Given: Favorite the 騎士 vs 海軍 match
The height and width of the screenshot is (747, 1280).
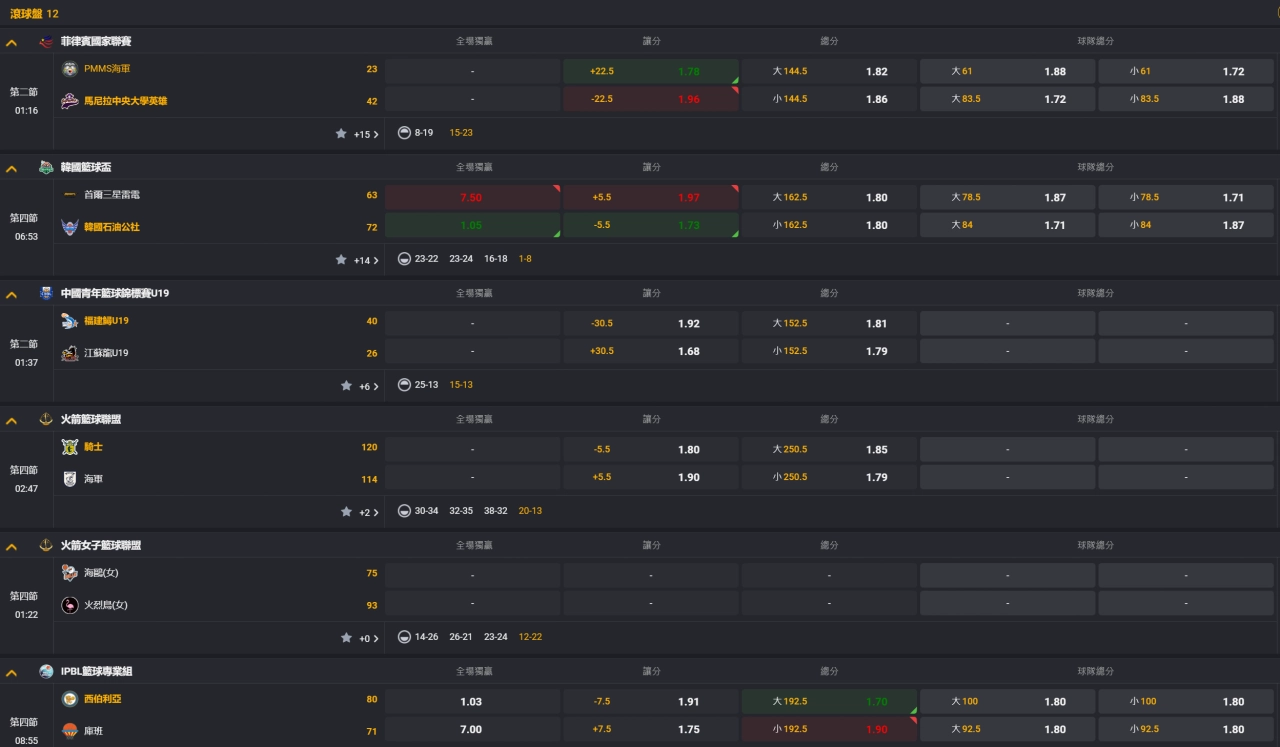Looking at the screenshot, I should coord(346,512).
